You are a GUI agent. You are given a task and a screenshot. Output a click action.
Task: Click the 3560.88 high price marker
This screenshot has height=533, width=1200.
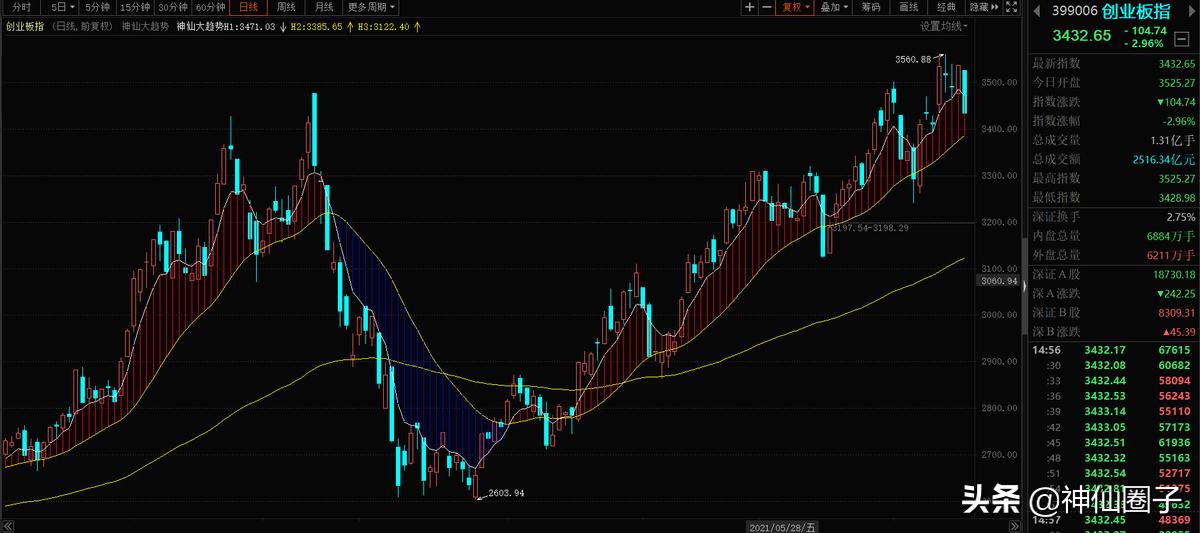point(913,59)
